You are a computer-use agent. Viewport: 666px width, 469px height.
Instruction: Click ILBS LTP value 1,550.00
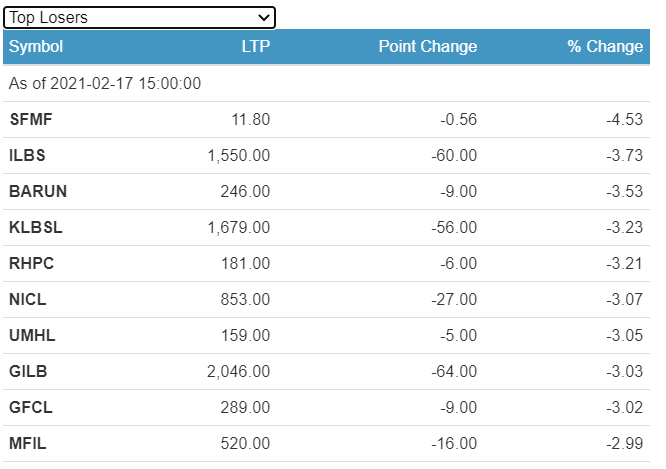coord(239,156)
